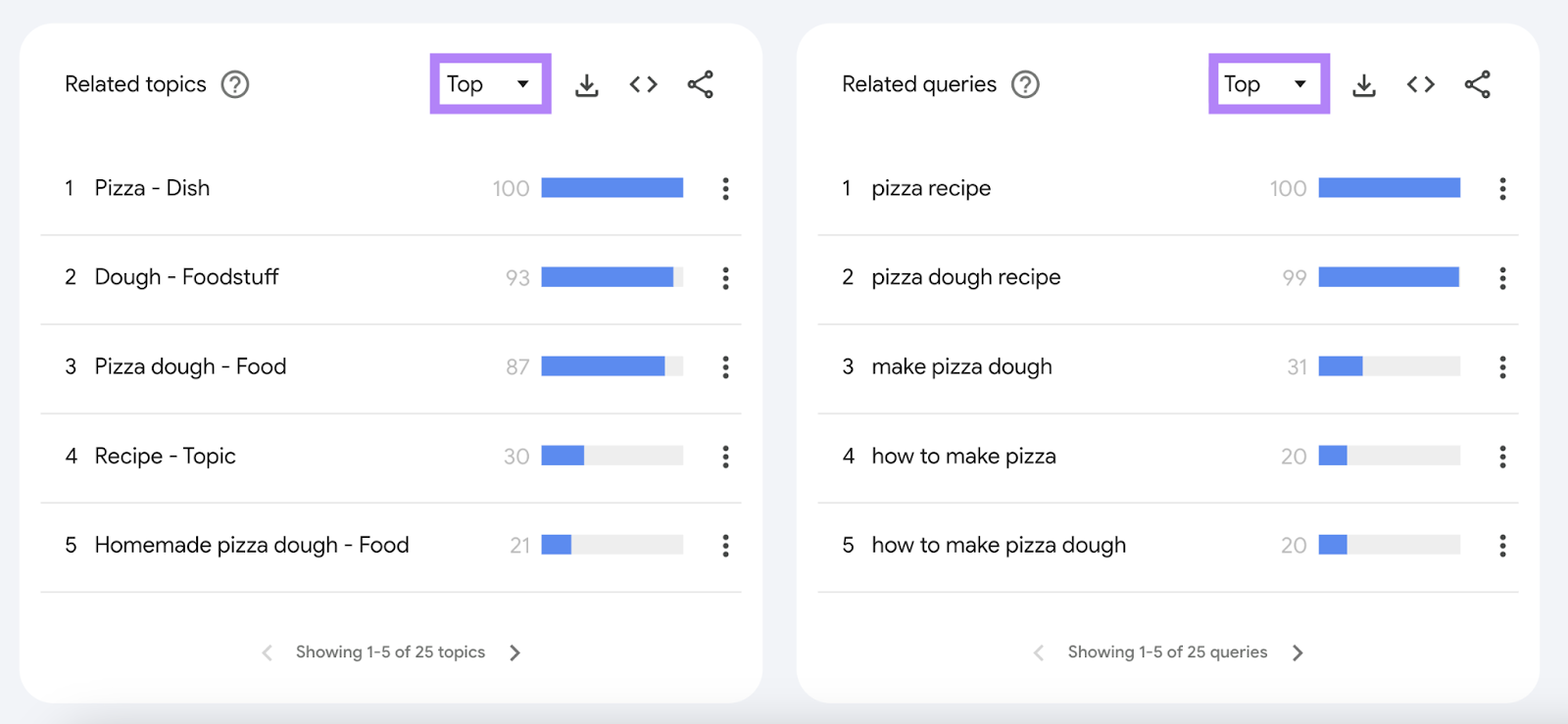
Task: Open the options menu for pizza recipe
Action: point(1502,188)
